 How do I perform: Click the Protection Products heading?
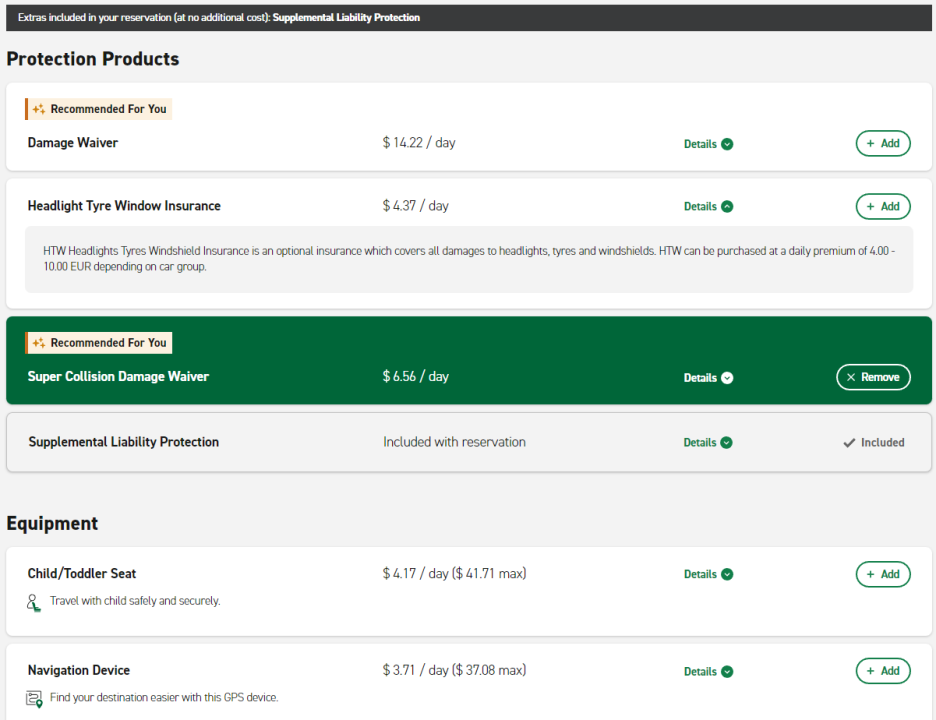tap(93, 59)
